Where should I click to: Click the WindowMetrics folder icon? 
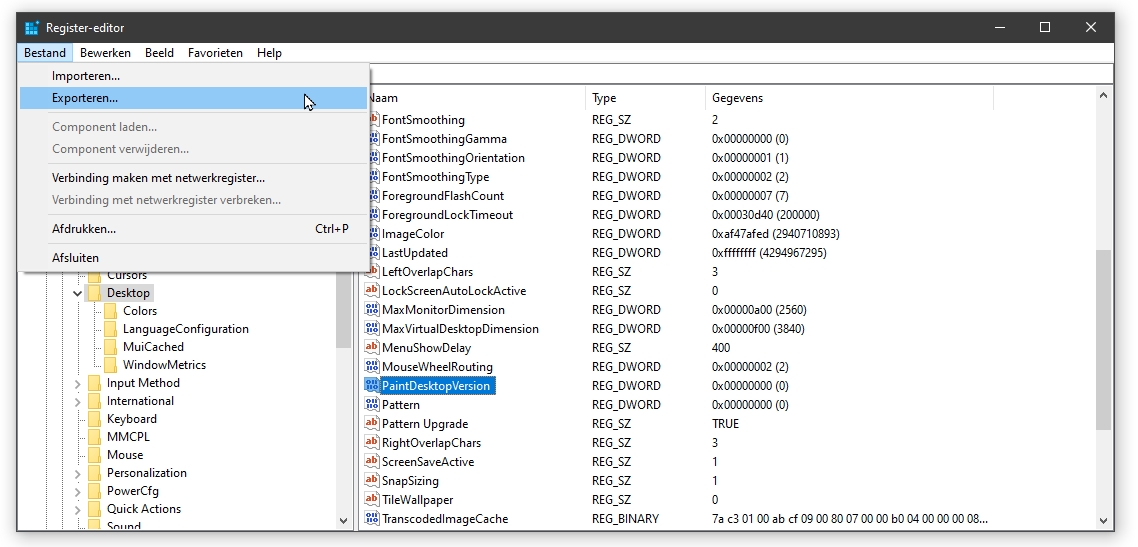coord(110,365)
